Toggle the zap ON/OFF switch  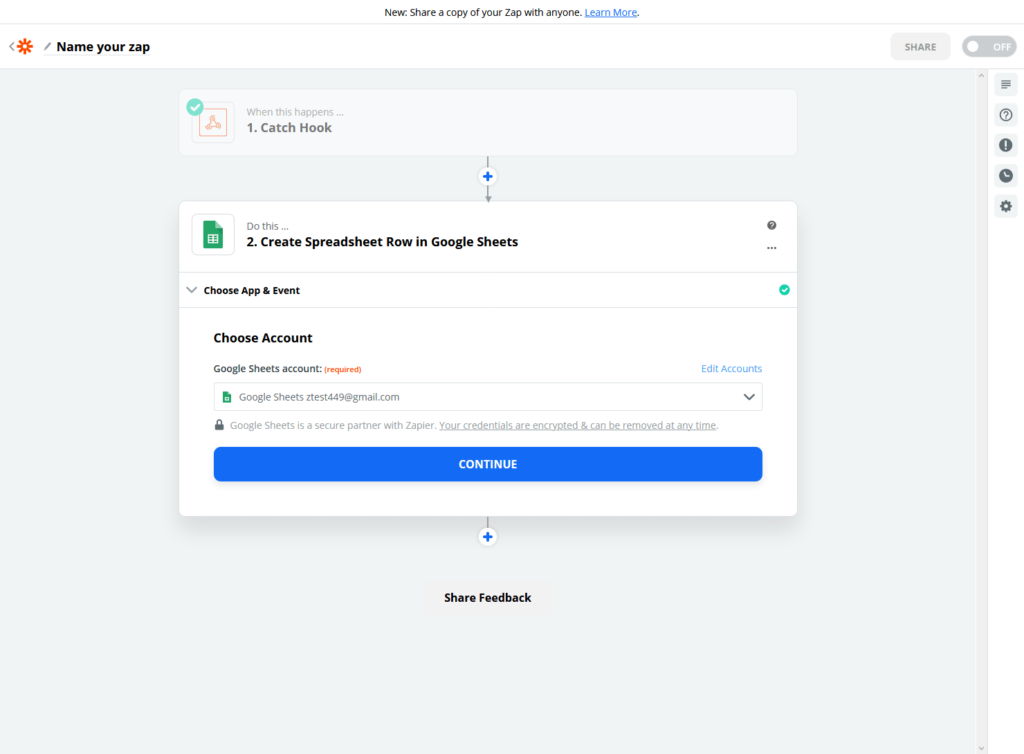[x=989, y=46]
